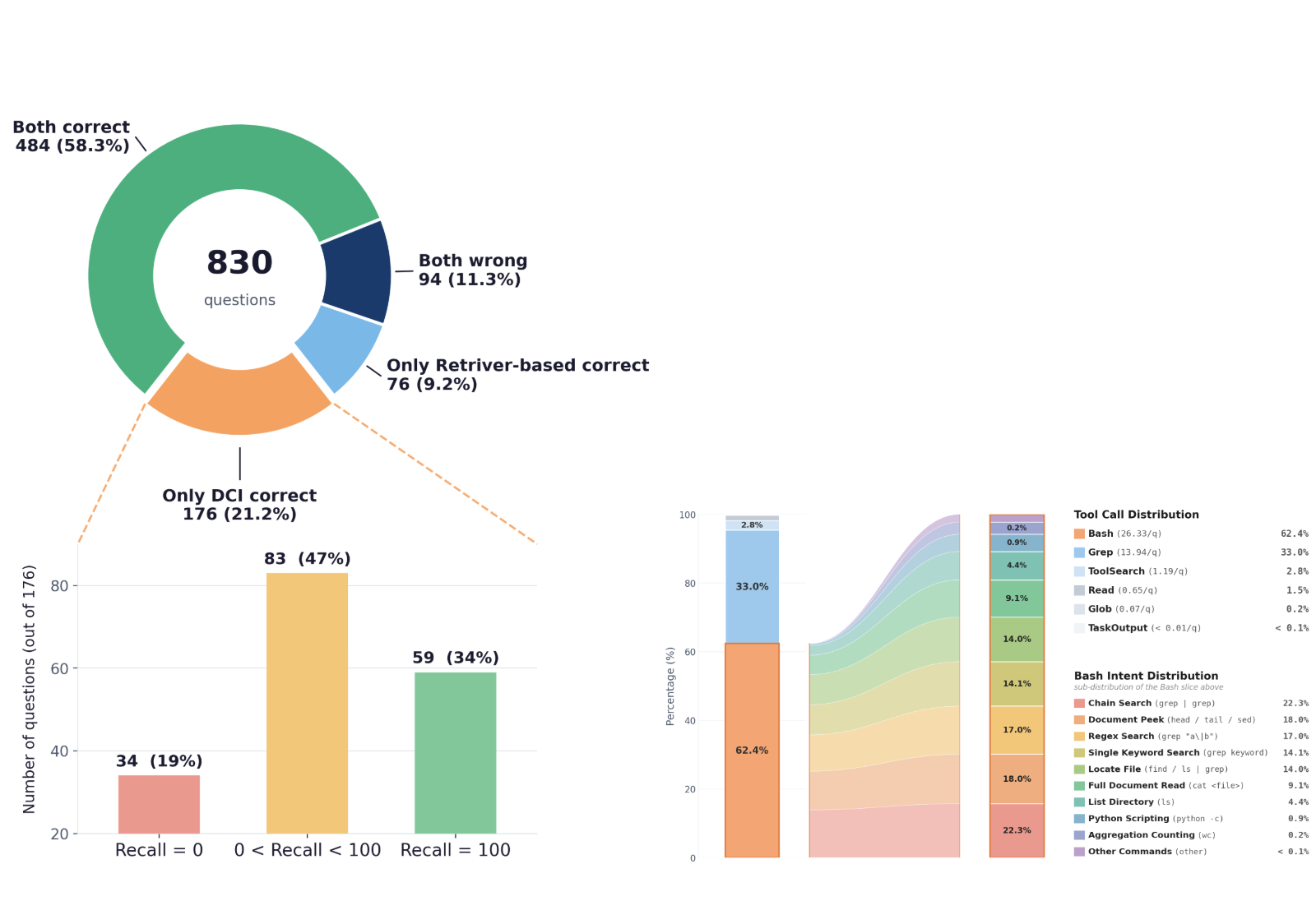Click the Grep legend color swatch
Screen dimensions: 1316x901
point(1079,552)
